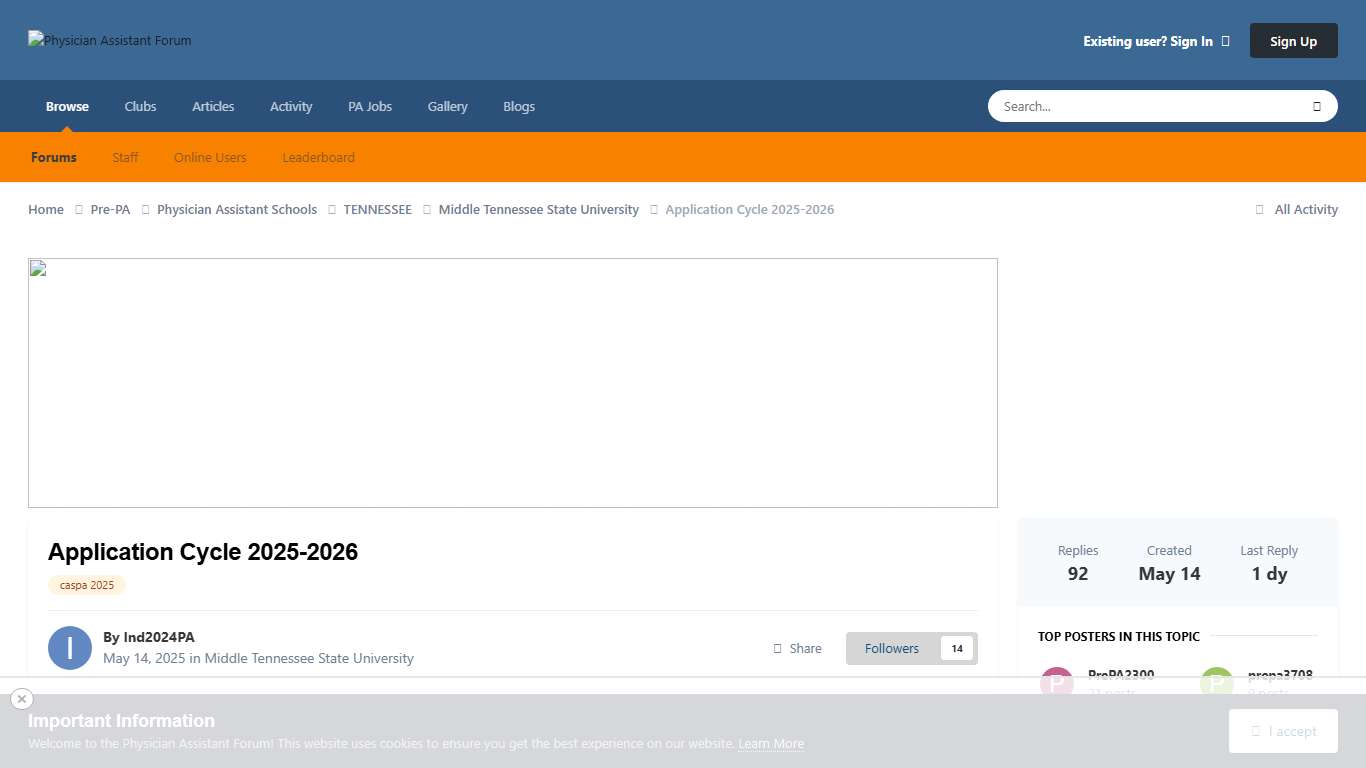Click the icon beside All Activity link
Image resolution: width=1366 pixels, height=768 pixels.
click(1259, 209)
